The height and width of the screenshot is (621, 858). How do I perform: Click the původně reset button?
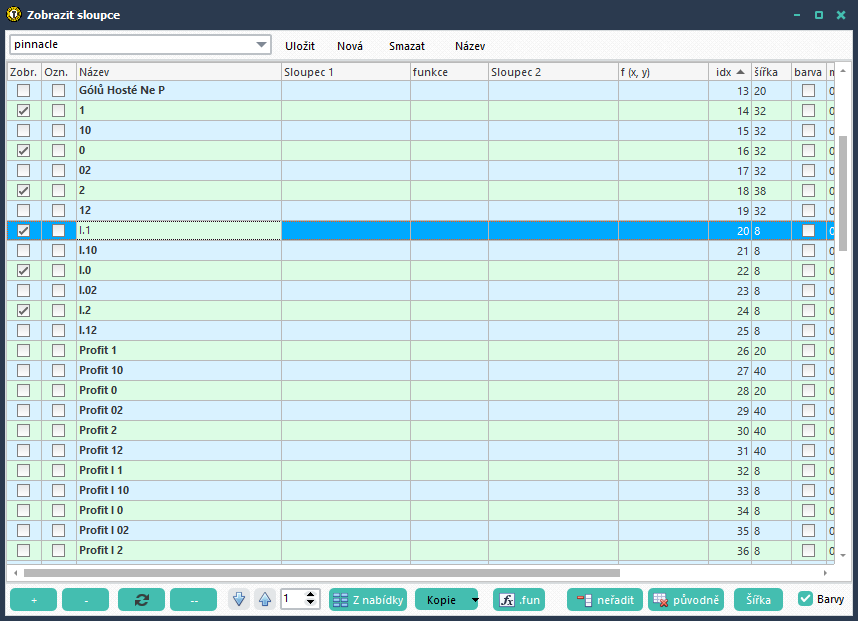point(686,600)
